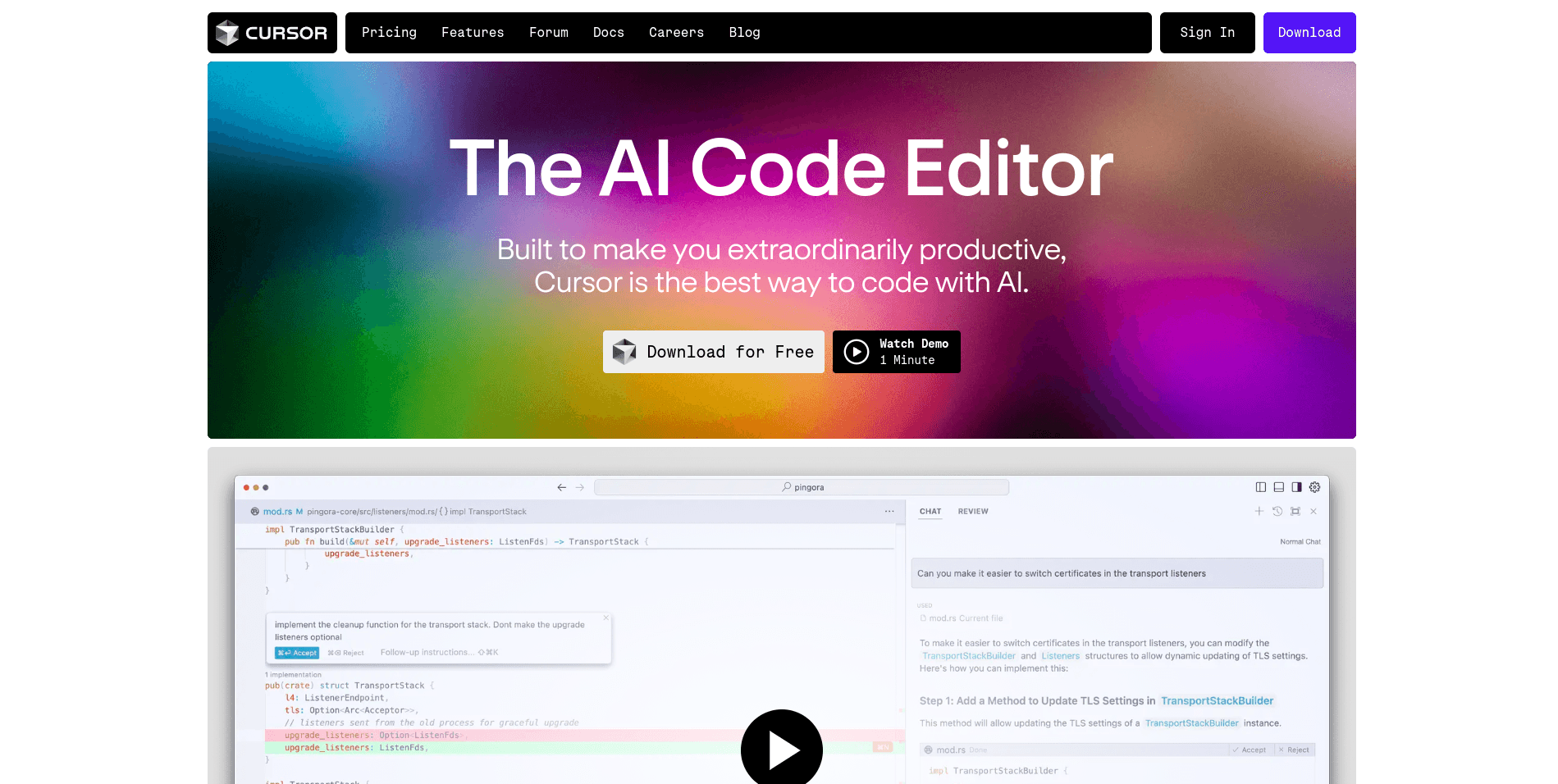
Task: Switch to the REVIEW tab
Action: [973, 512]
